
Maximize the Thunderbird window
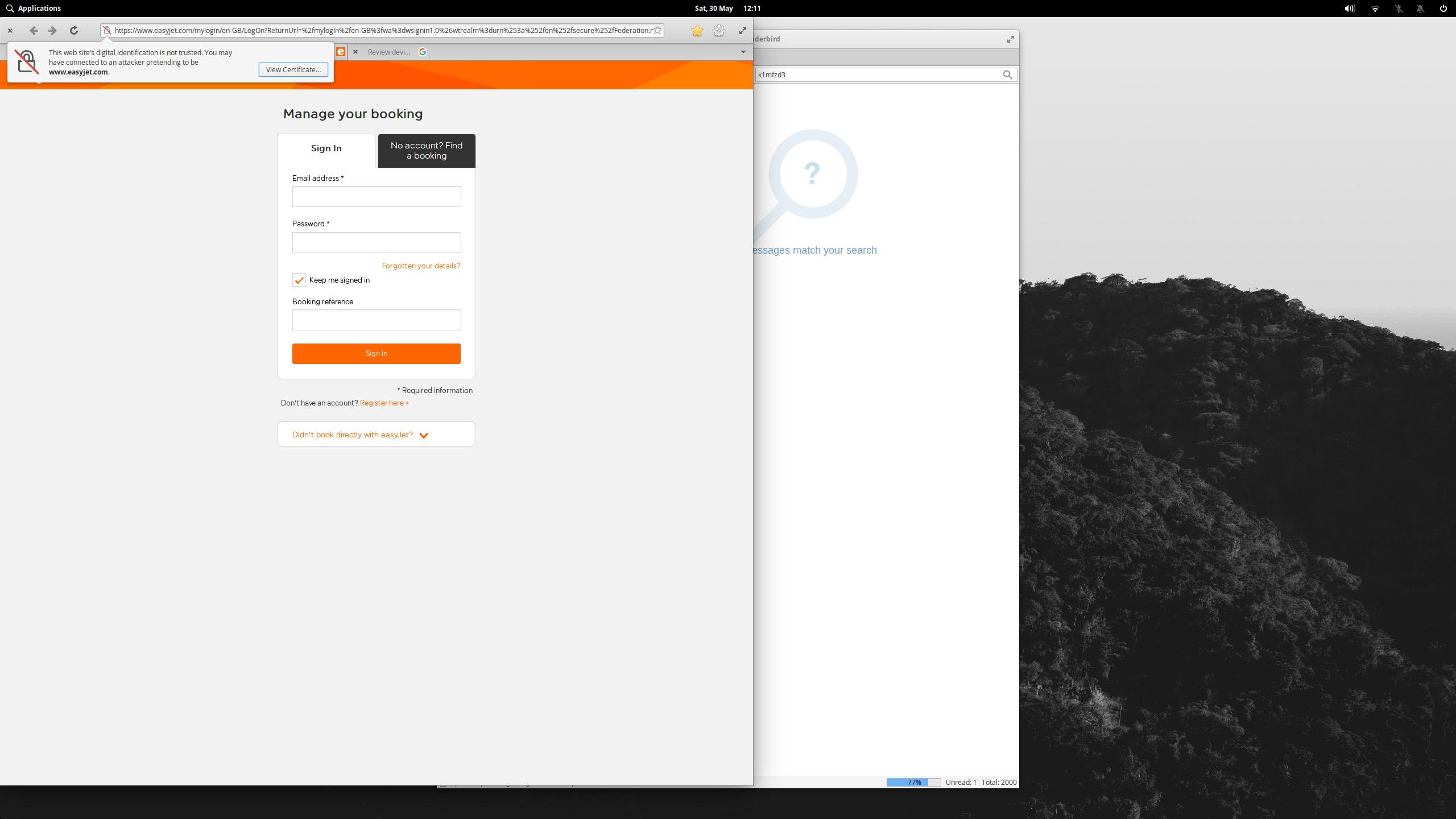[x=1010, y=39]
